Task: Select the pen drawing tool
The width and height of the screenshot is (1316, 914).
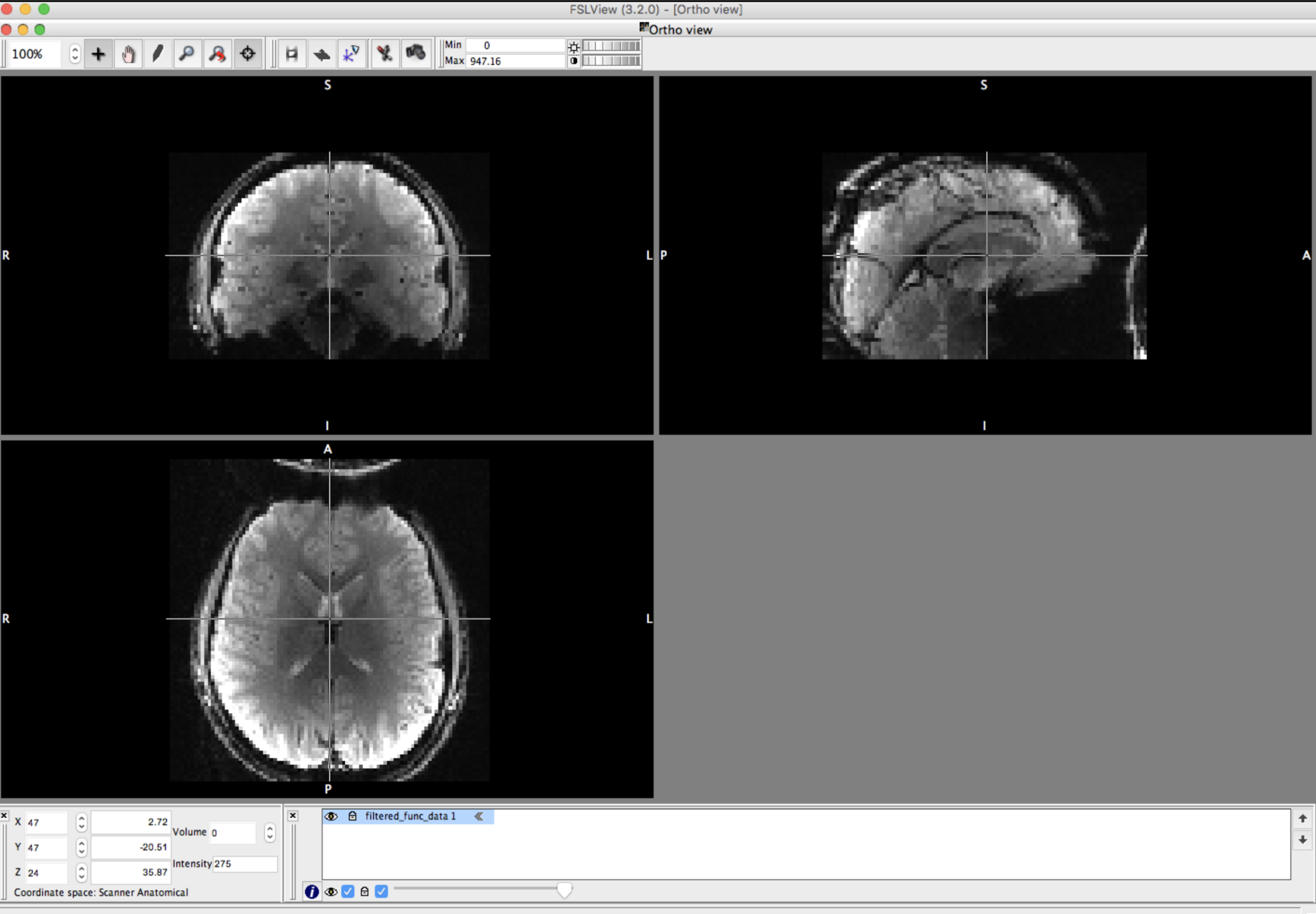Action: click(158, 53)
